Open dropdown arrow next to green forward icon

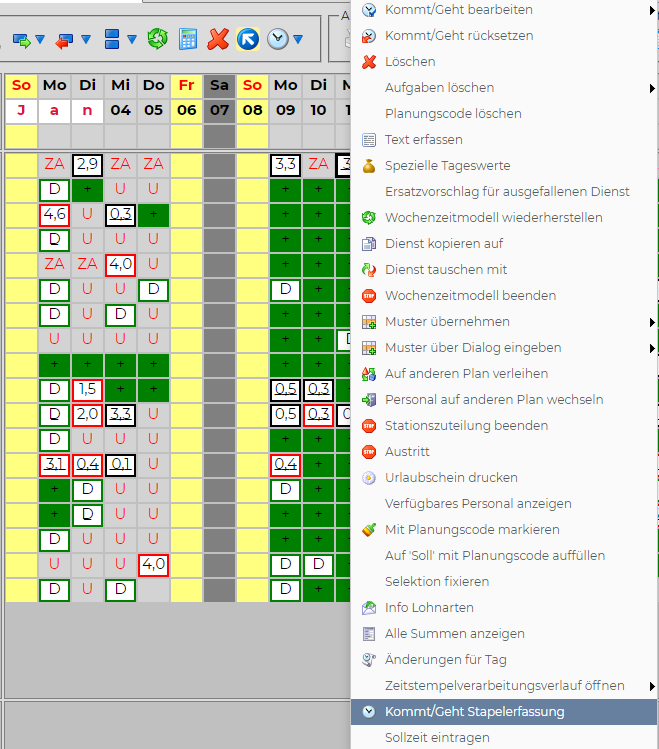40,40
